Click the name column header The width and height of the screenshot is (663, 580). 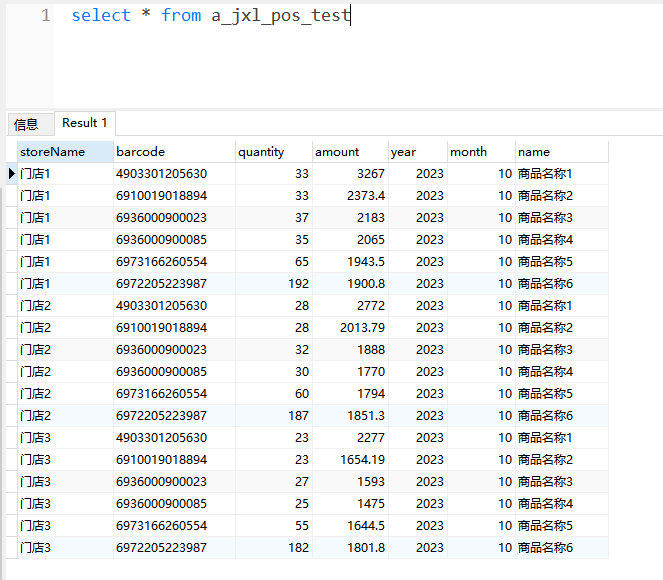click(x=562, y=152)
